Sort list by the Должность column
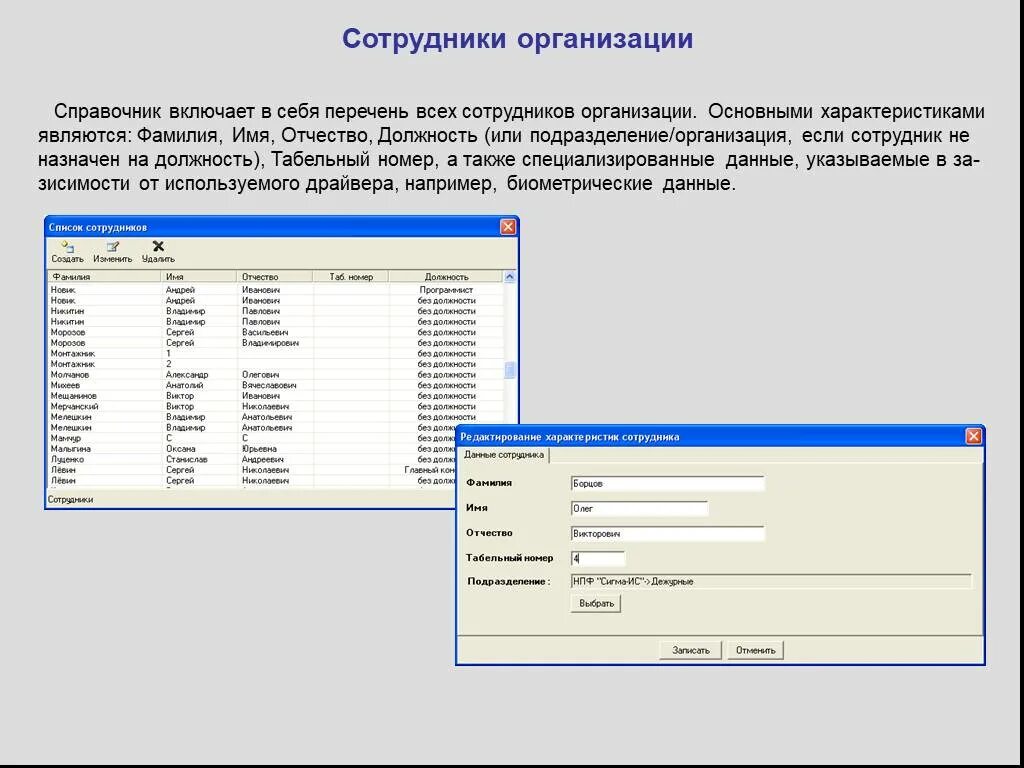 coord(448,276)
